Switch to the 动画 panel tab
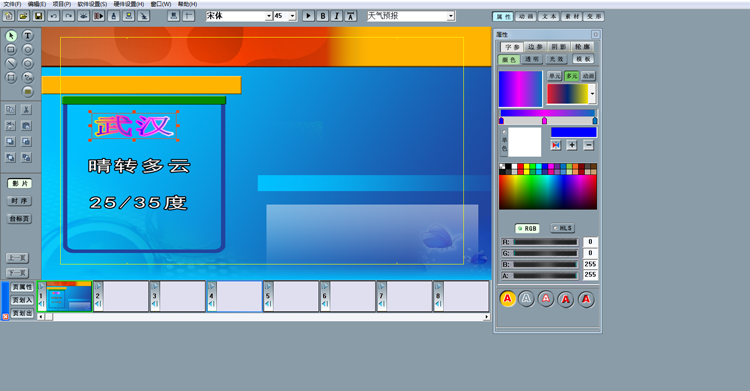Screen dimensions: 750x391 pos(526,16)
